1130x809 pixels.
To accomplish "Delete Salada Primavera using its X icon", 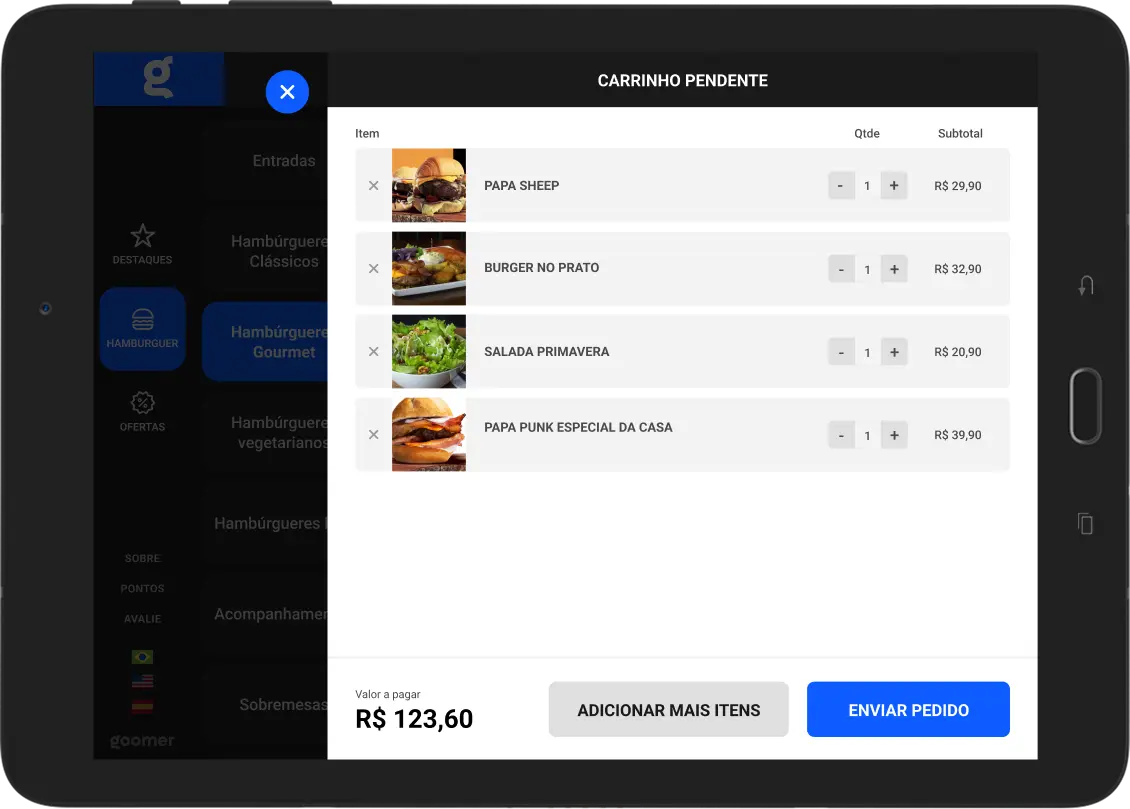I will 373,352.
